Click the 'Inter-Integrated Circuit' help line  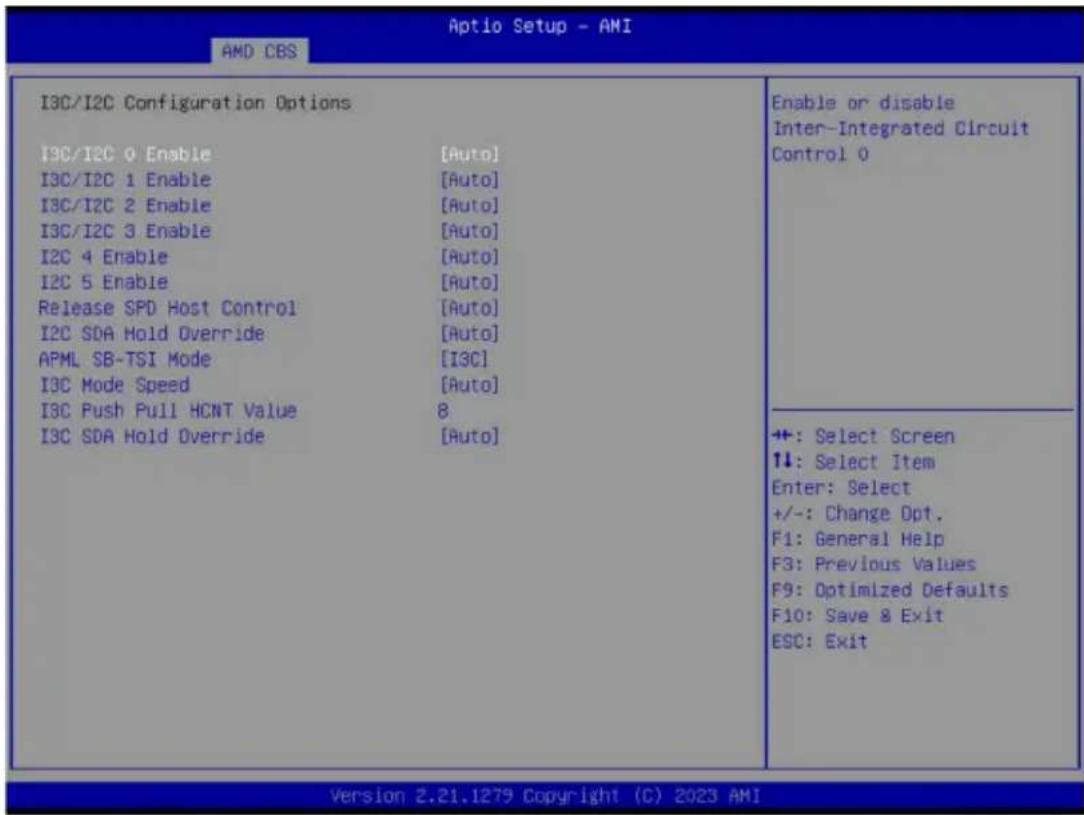[901, 129]
